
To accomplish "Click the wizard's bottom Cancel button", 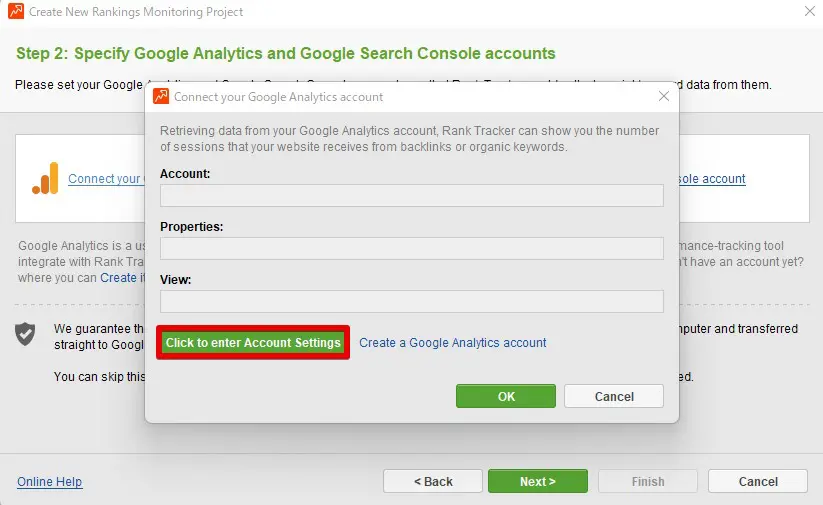I will click(x=757, y=482).
